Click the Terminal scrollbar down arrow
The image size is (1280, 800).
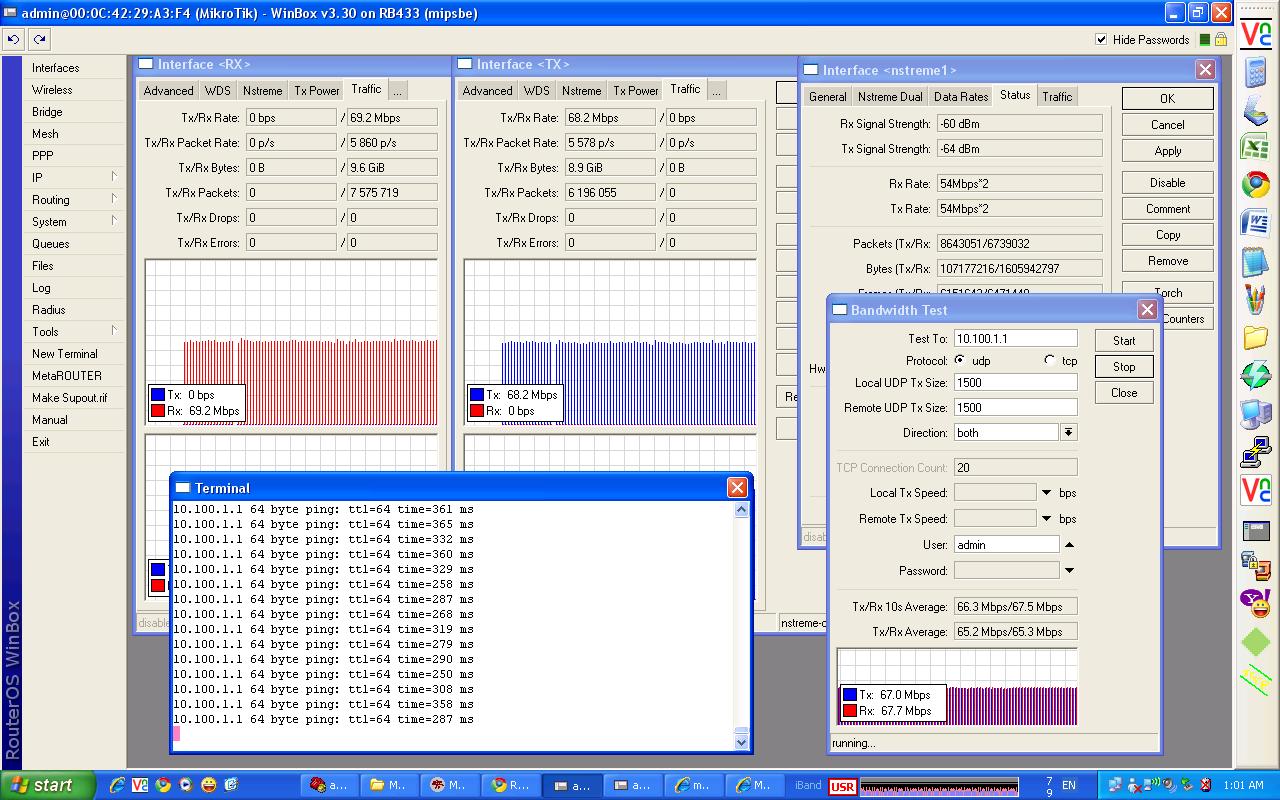click(x=741, y=742)
